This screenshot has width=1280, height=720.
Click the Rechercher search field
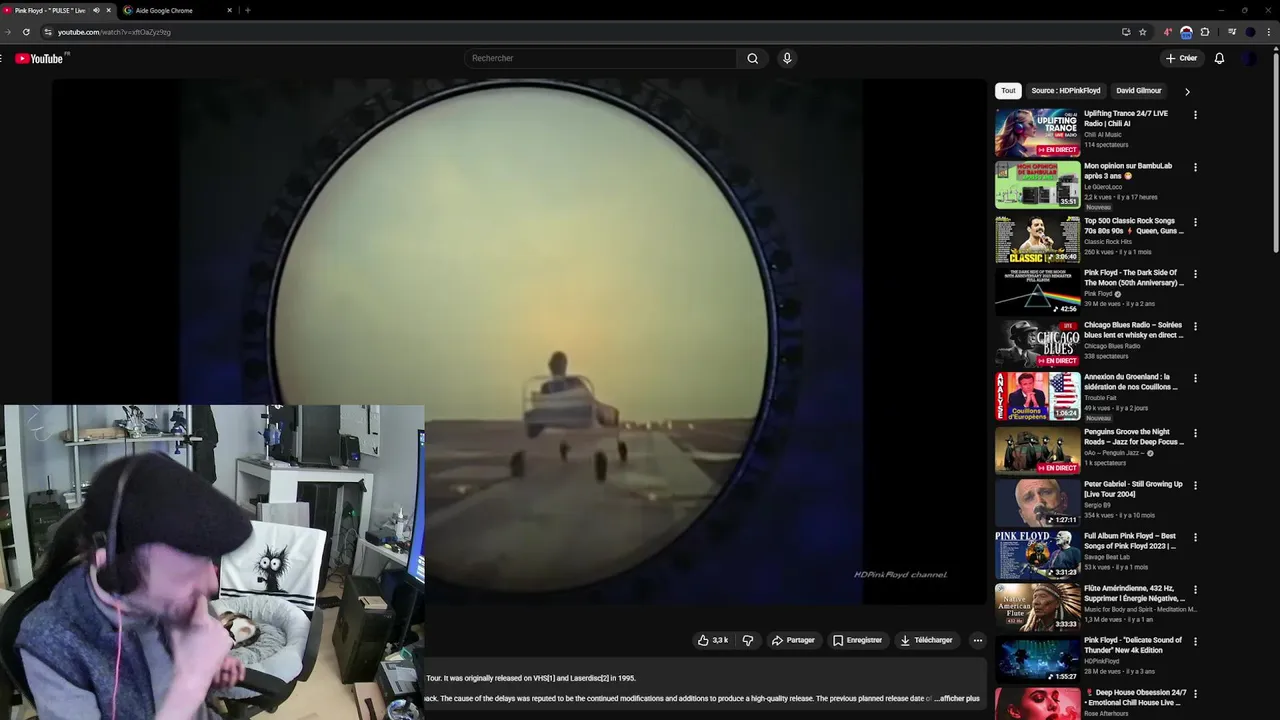click(600, 58)
